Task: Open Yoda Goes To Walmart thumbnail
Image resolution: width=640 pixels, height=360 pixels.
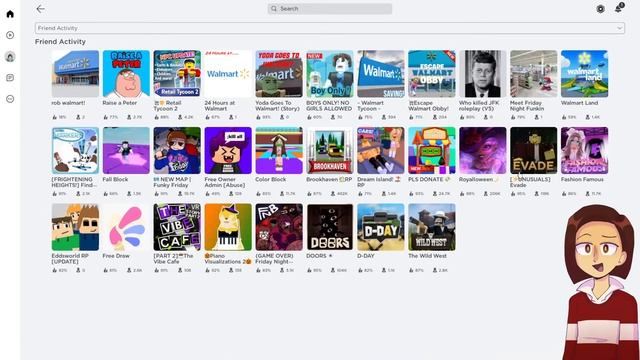Action: coord(279,74)
